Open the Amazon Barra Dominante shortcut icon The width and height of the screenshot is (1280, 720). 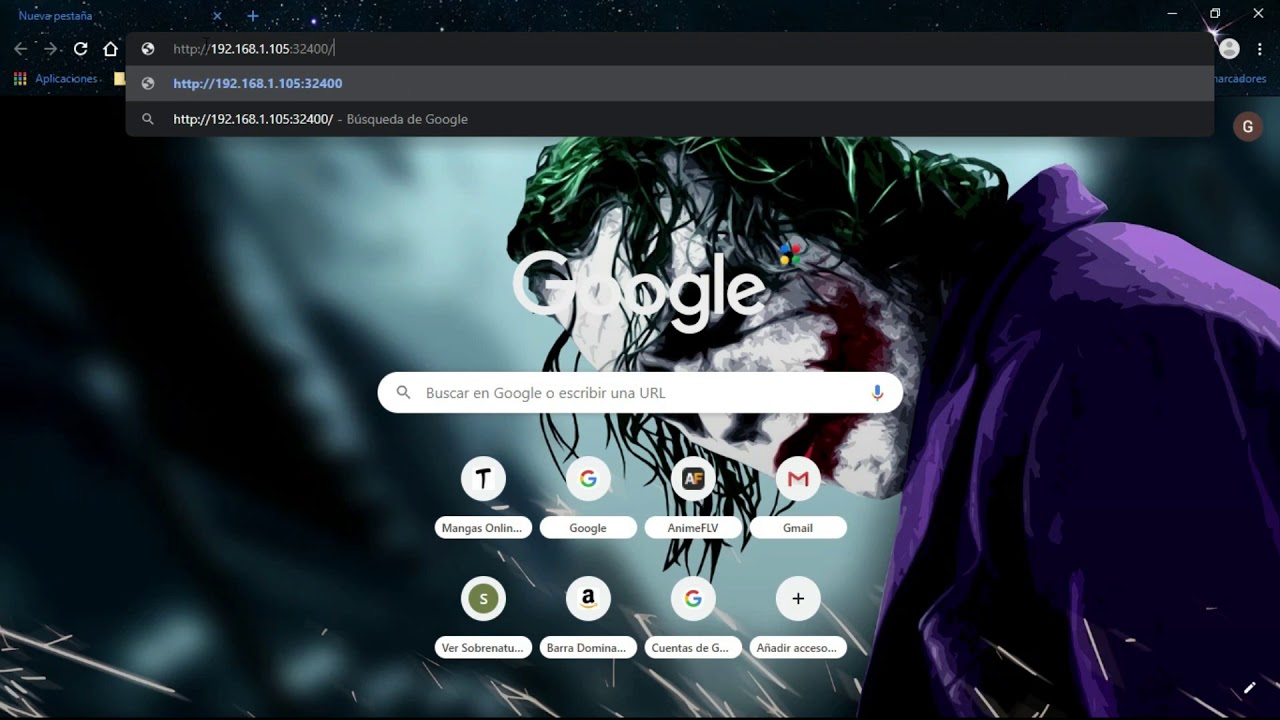coord(588,600)
